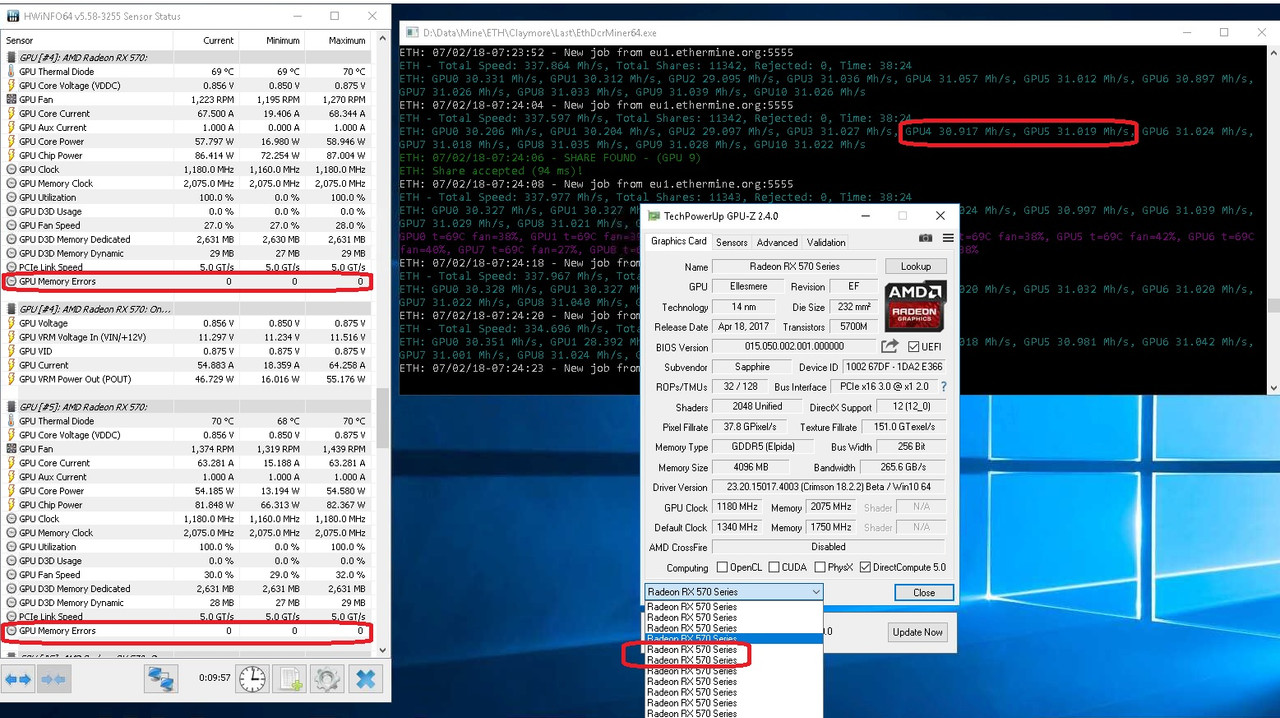Open HWiNFO remote network monitors icon

[161, 679]
